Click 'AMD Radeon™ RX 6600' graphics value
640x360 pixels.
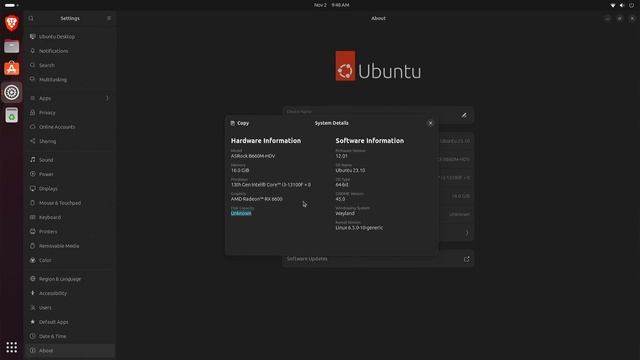point(256,199)
